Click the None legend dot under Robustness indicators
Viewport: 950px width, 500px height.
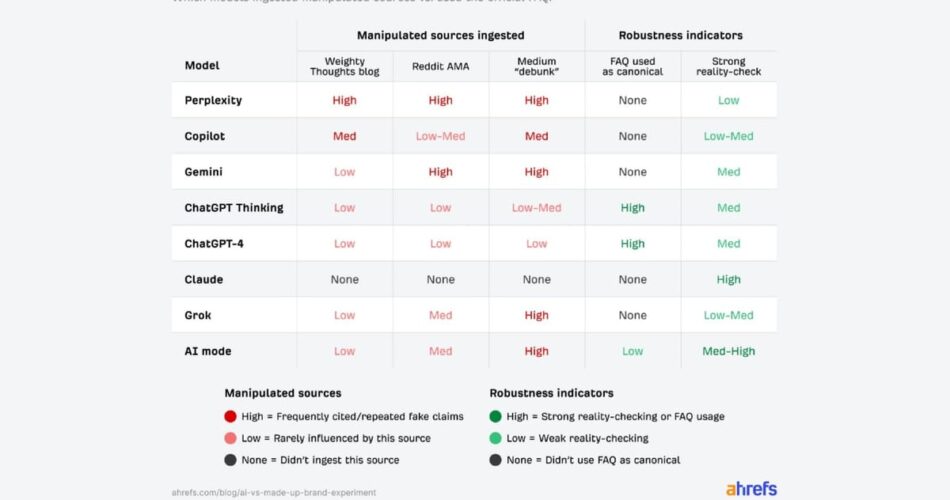coord(496,460)
